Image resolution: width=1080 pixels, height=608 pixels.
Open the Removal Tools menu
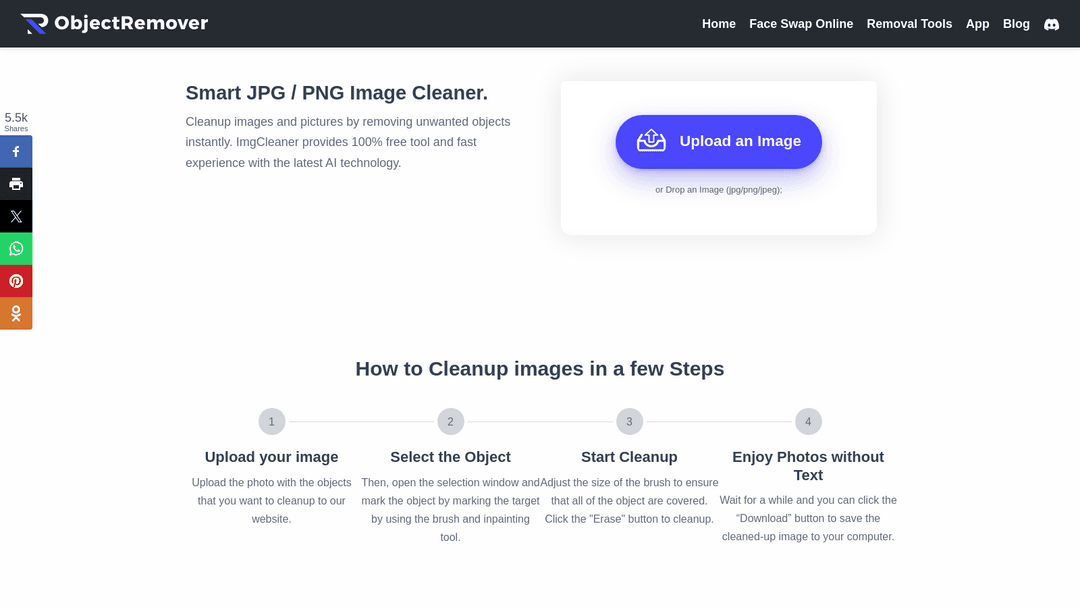click(x=908, y=24)
